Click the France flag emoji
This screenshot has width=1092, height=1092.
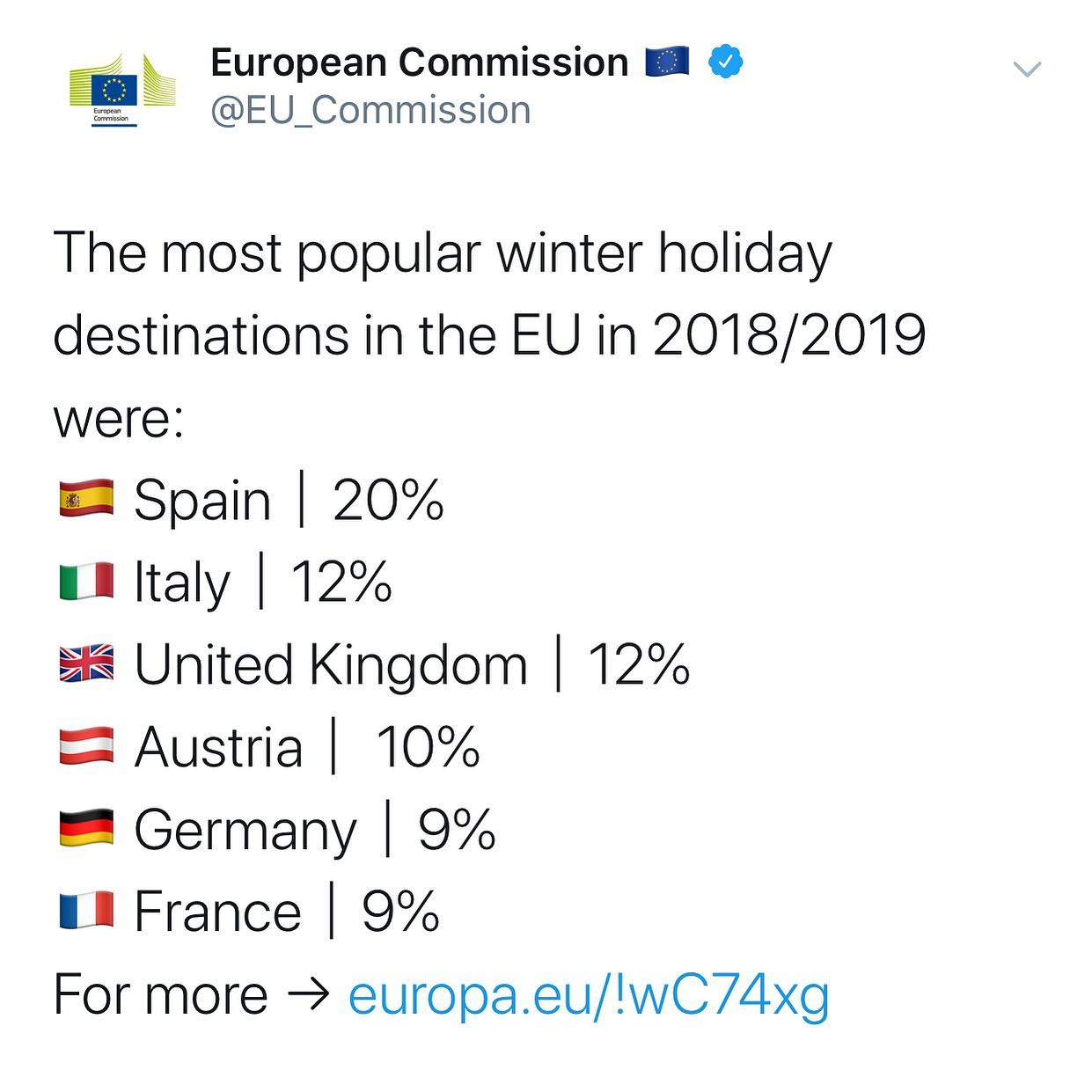86,911
